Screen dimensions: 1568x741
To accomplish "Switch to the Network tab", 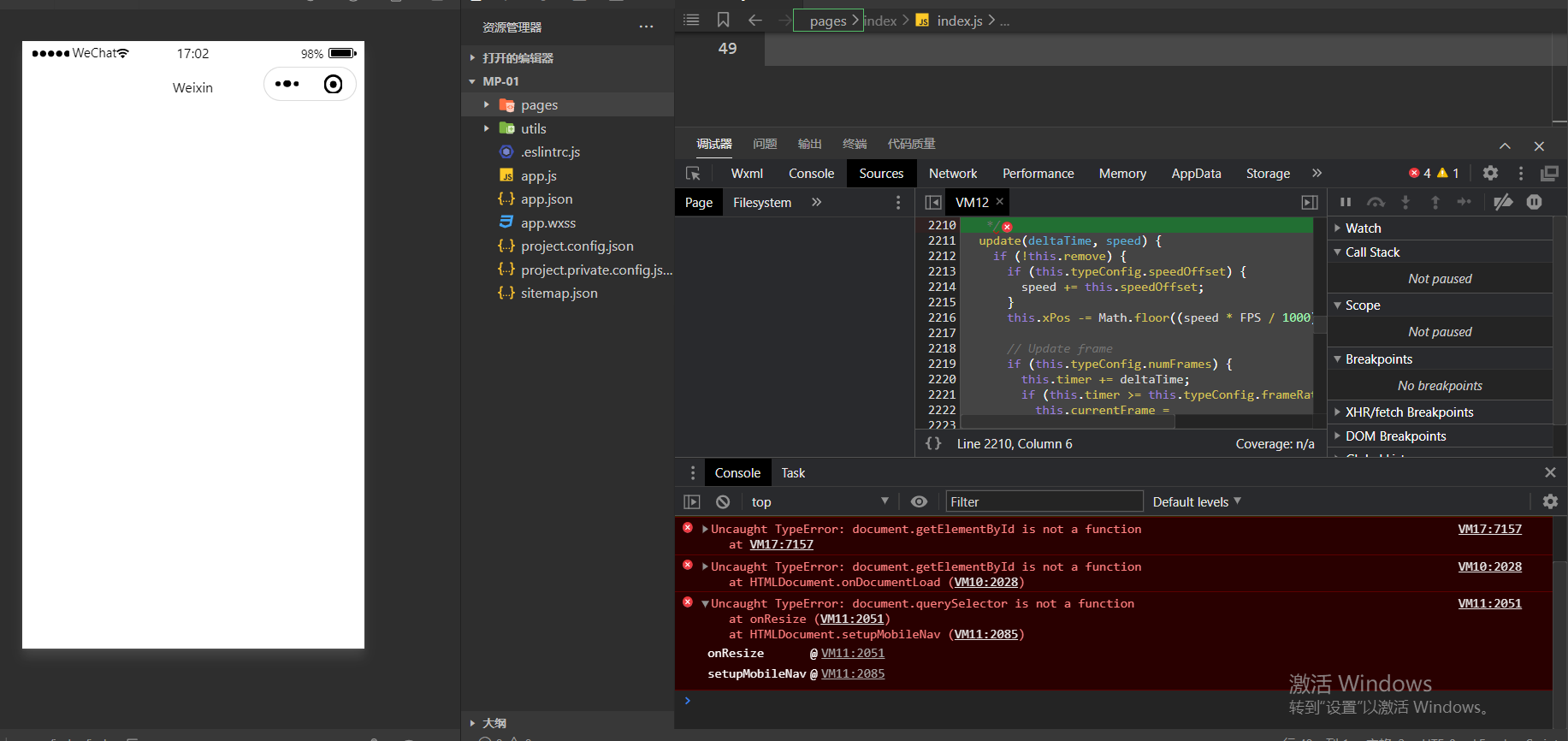I will click(953, 174).
